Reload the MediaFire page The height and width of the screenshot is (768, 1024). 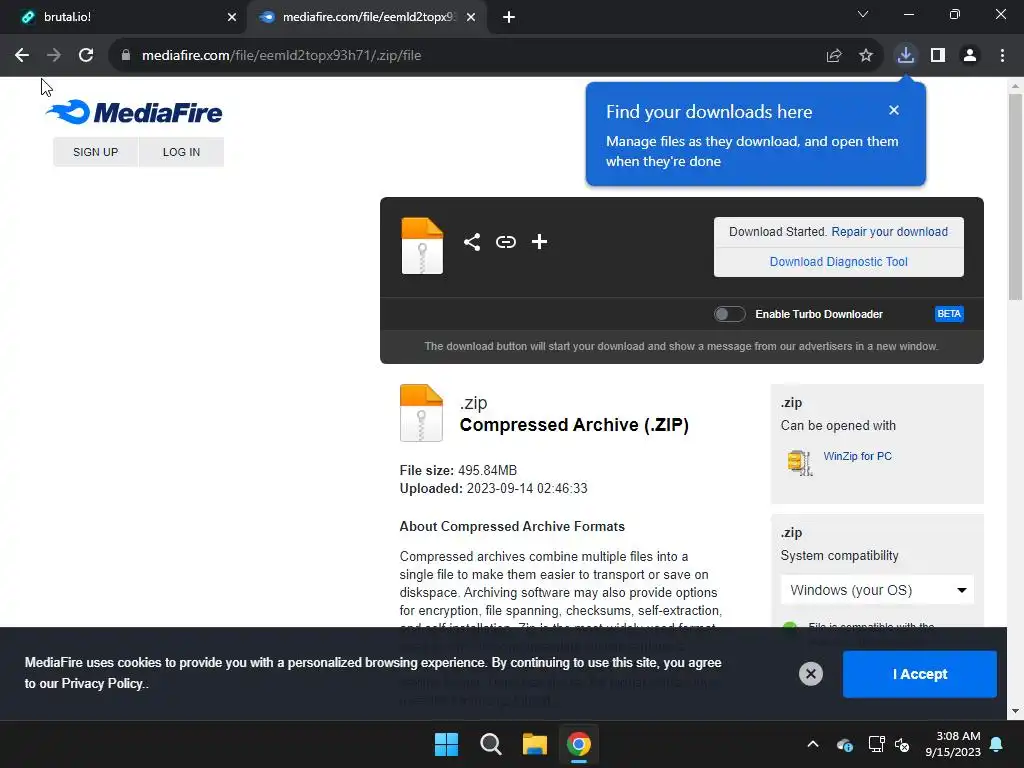[x=86, y=56]
